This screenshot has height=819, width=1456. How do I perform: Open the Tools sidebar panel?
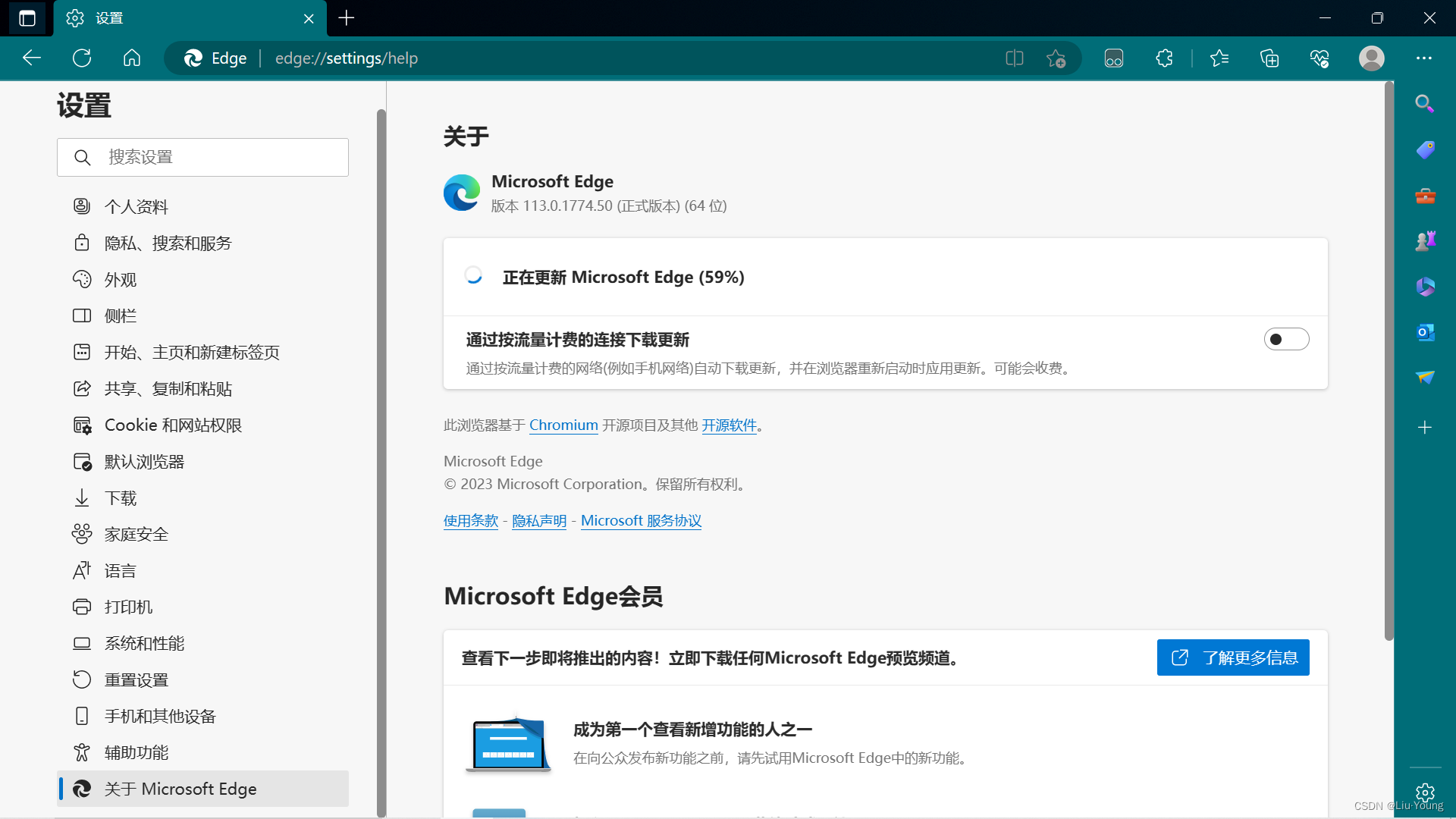(1426, 196)
